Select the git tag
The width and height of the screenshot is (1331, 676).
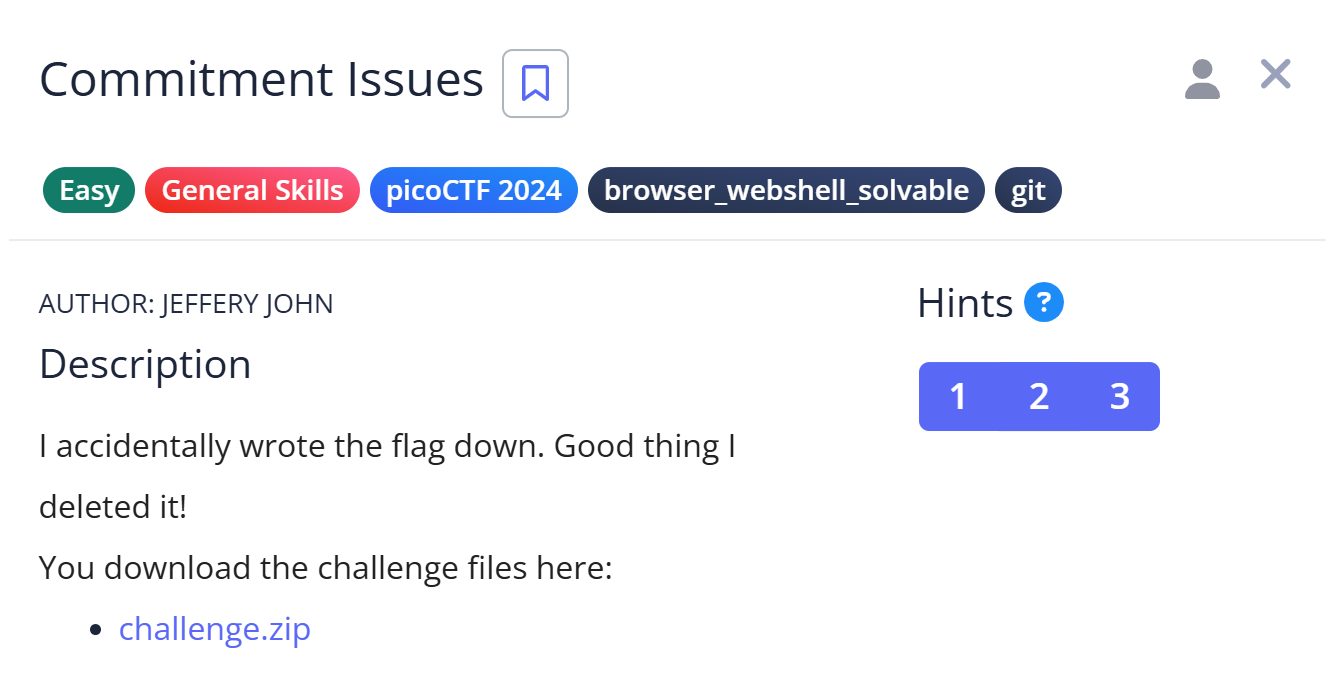click(x=1028, y=190)
